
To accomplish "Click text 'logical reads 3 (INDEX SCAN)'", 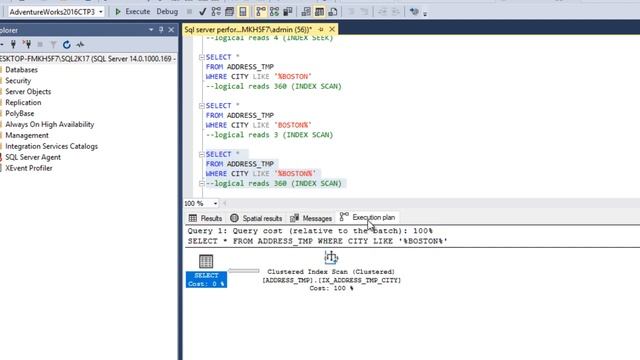I will (x=273, y=135).
